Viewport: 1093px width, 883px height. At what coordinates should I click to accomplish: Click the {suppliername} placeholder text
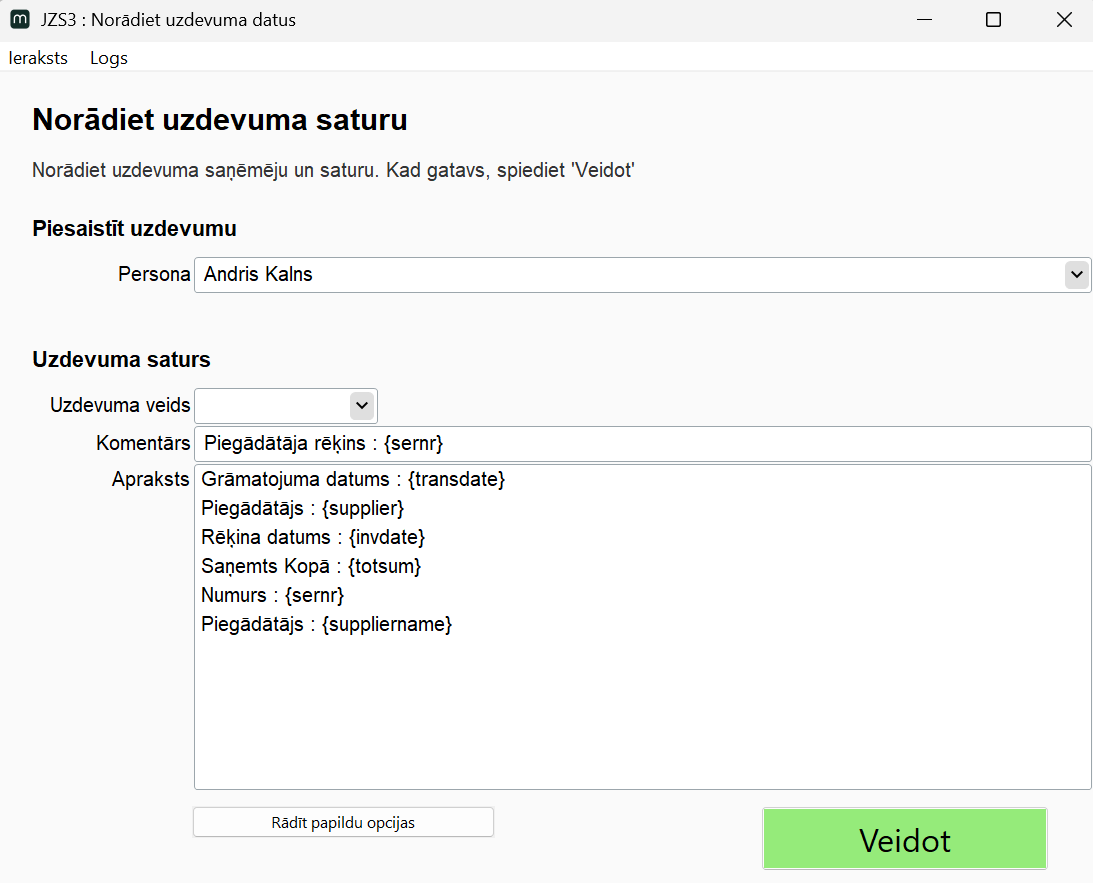click(387, 625)
